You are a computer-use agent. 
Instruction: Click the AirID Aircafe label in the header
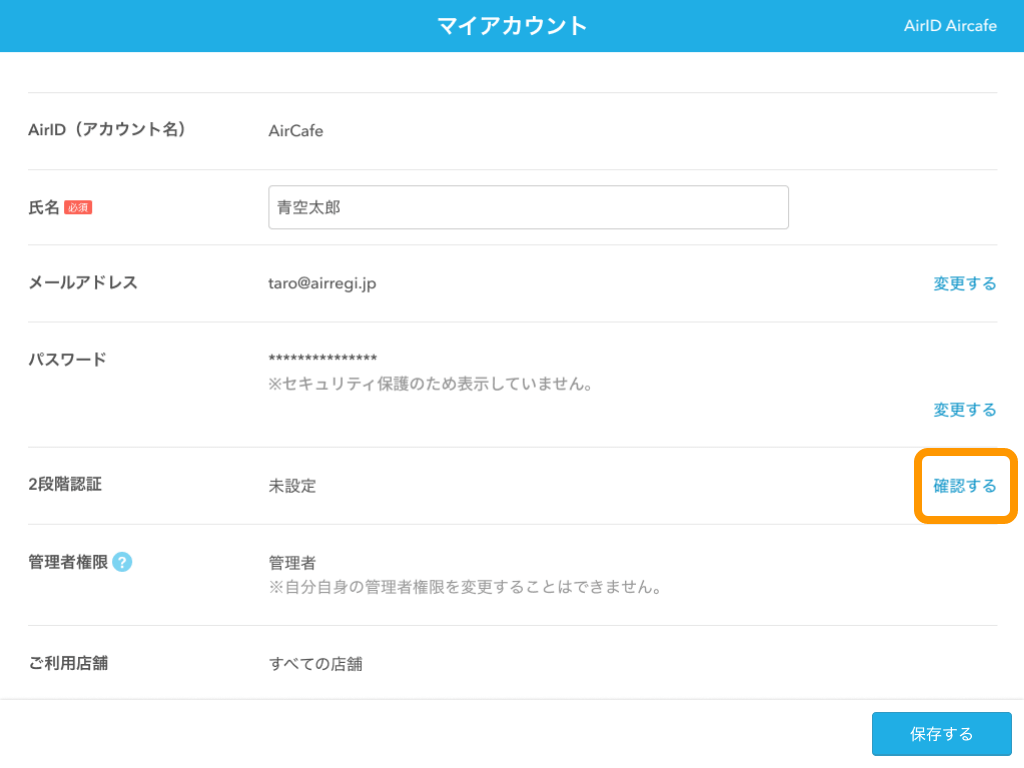coord(949,25)
